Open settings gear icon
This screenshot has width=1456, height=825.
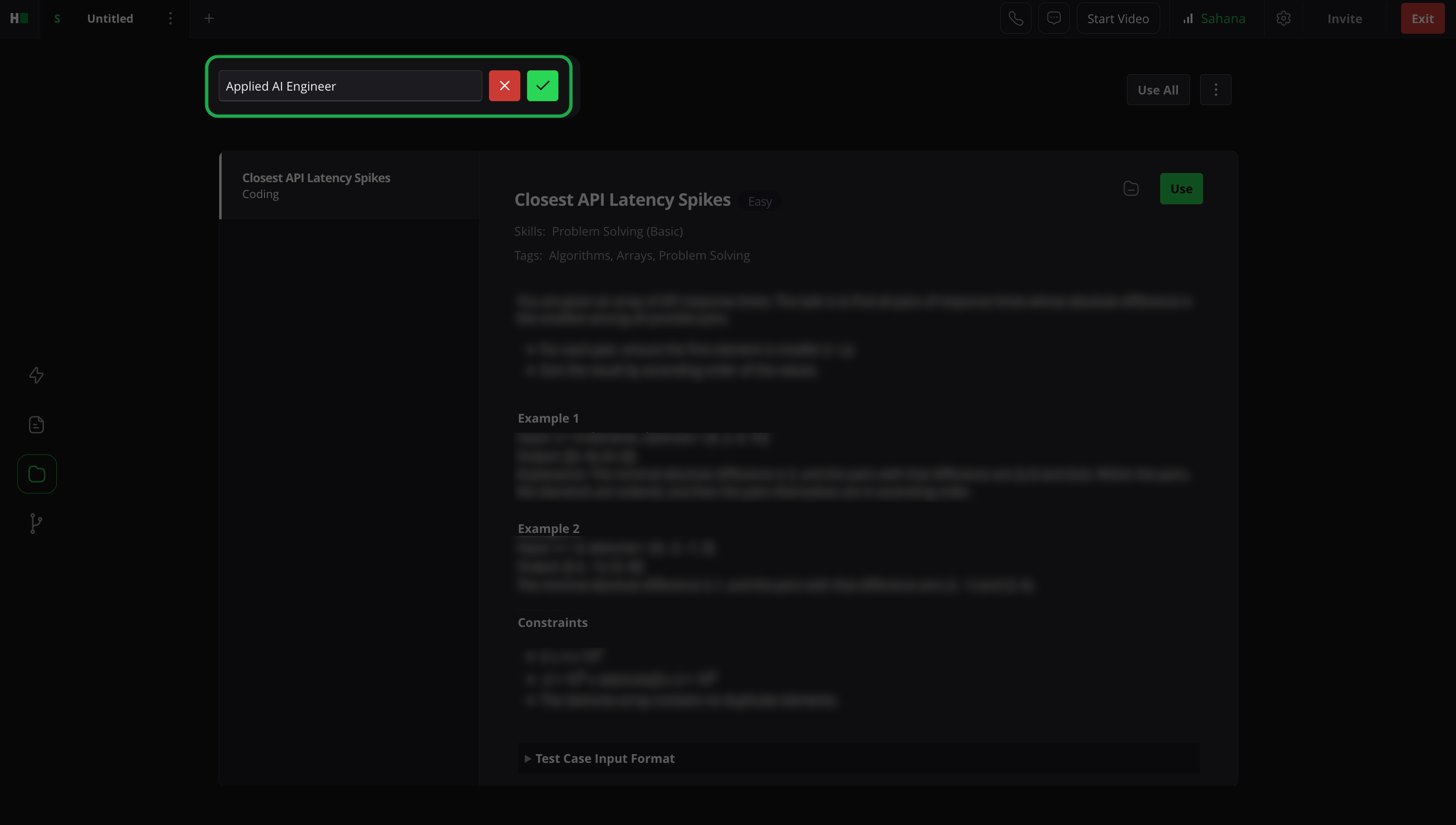pos(1283,19)
